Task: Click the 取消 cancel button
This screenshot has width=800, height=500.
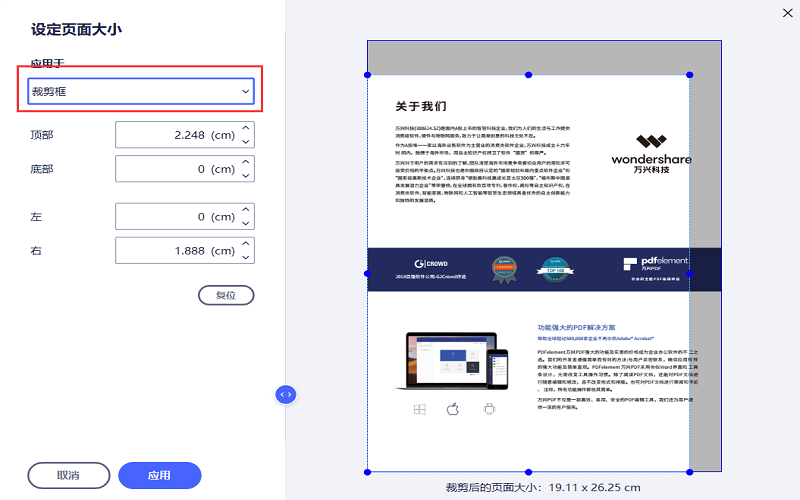Action: tap(69, 475)
